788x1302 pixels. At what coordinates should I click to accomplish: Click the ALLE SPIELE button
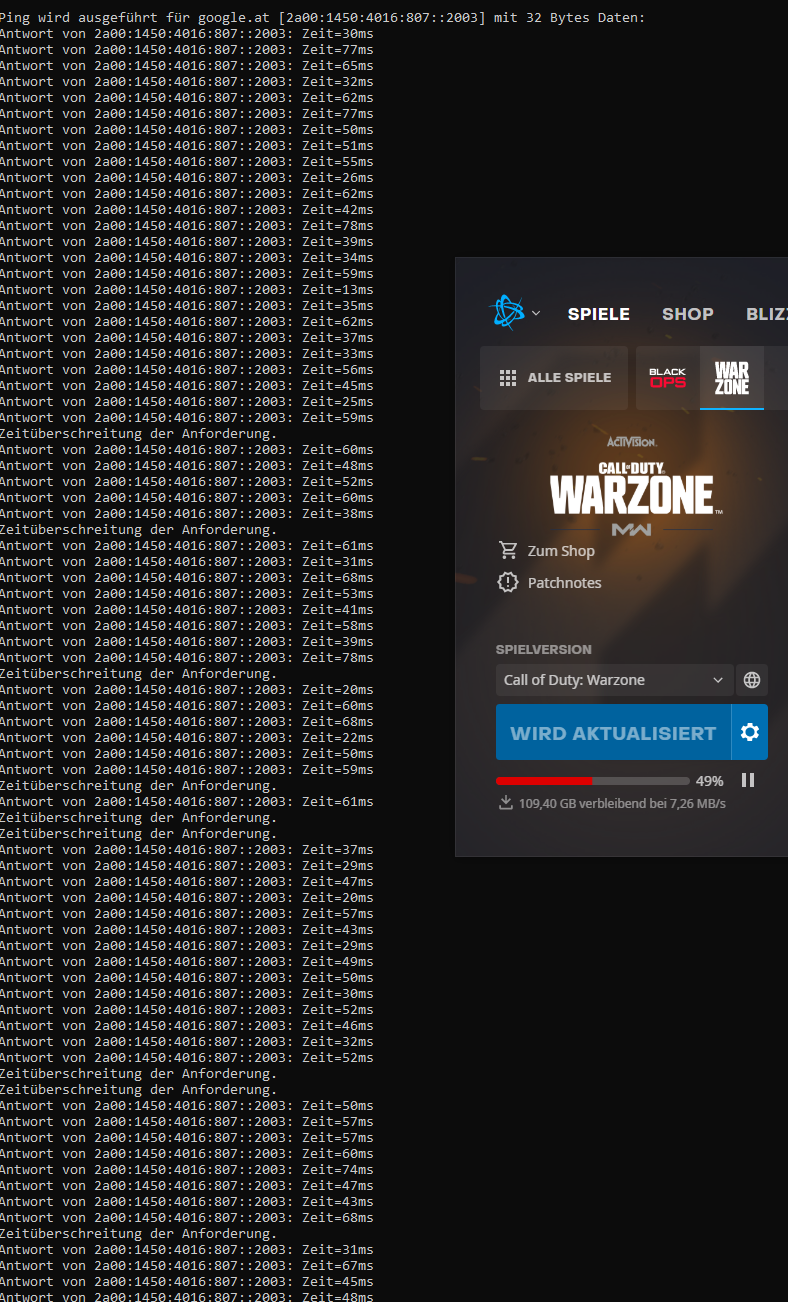tap(554, 378)
